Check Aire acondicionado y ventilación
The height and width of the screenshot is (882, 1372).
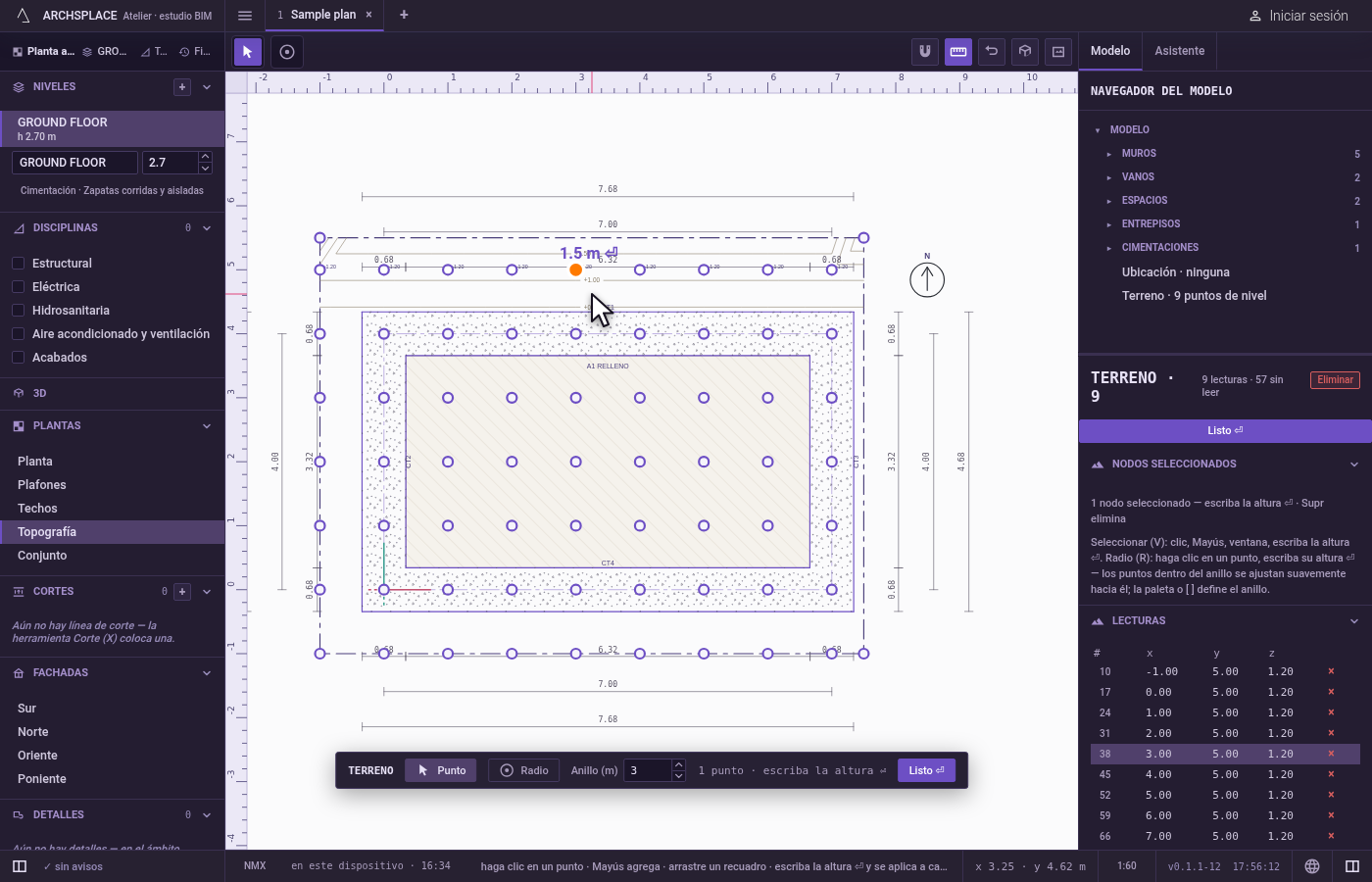(18, 334)
